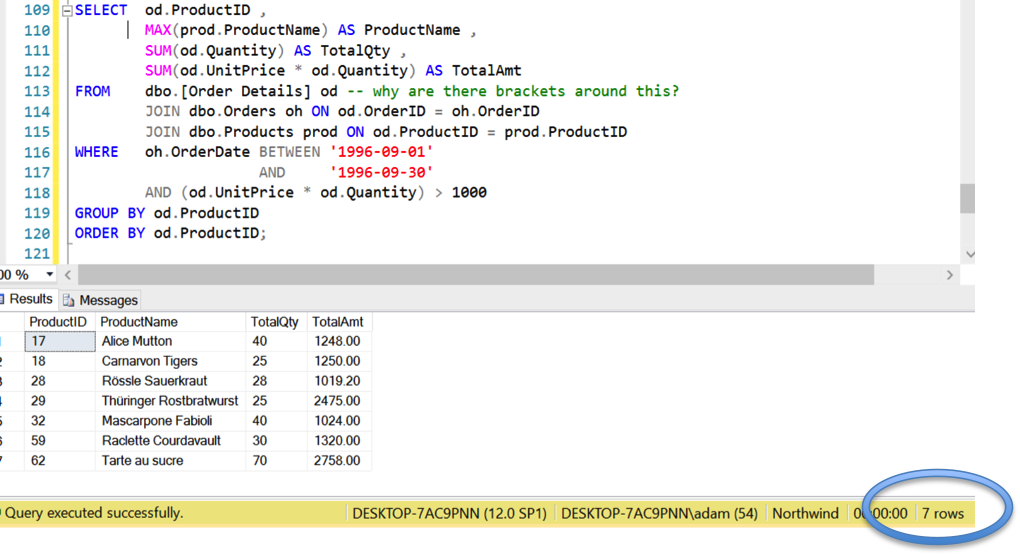This screenshot has height=556, width=1020.
Task: Select the Rössle Sauerkraut cell
Action: 170,381
